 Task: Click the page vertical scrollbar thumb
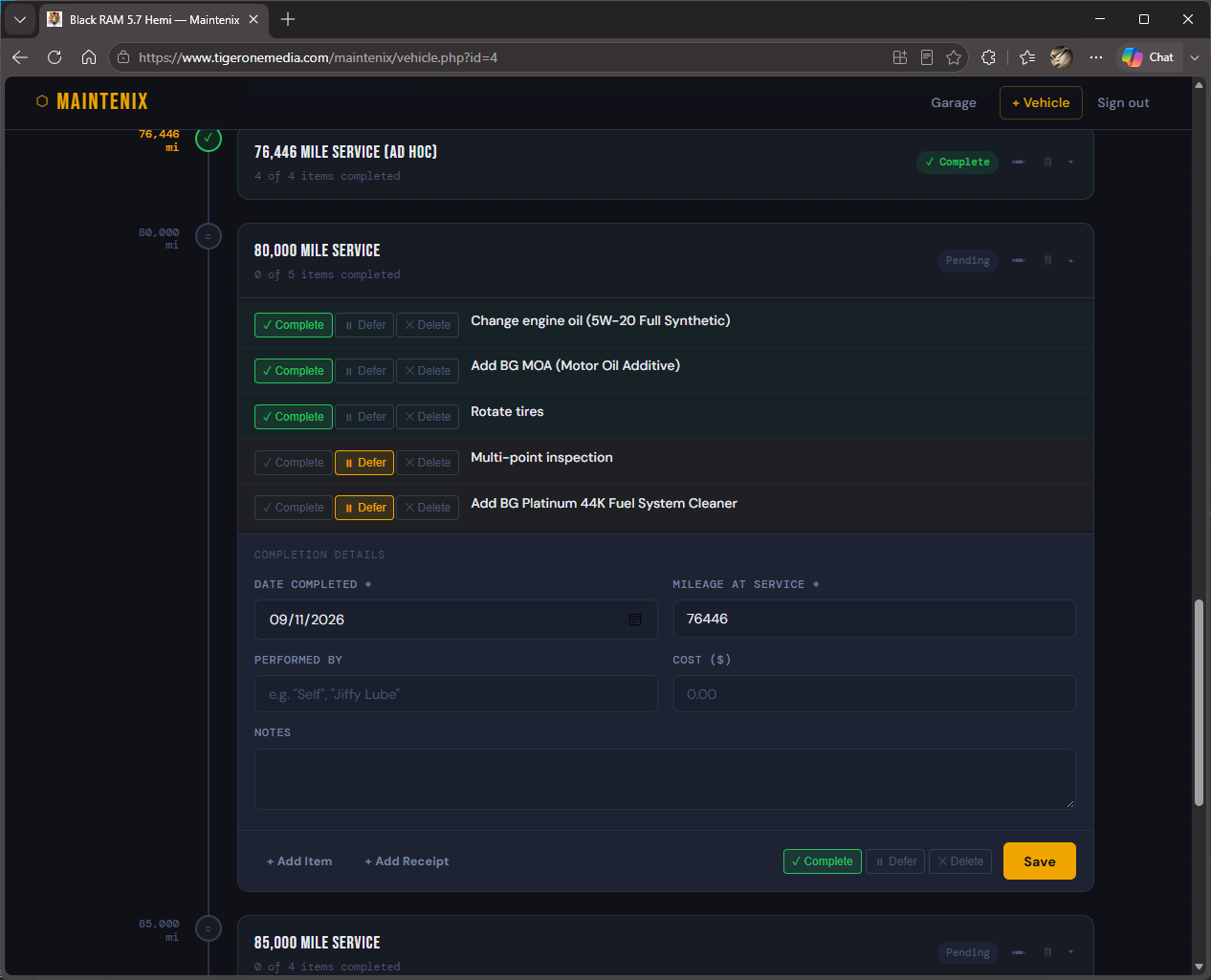(1199, 704)
